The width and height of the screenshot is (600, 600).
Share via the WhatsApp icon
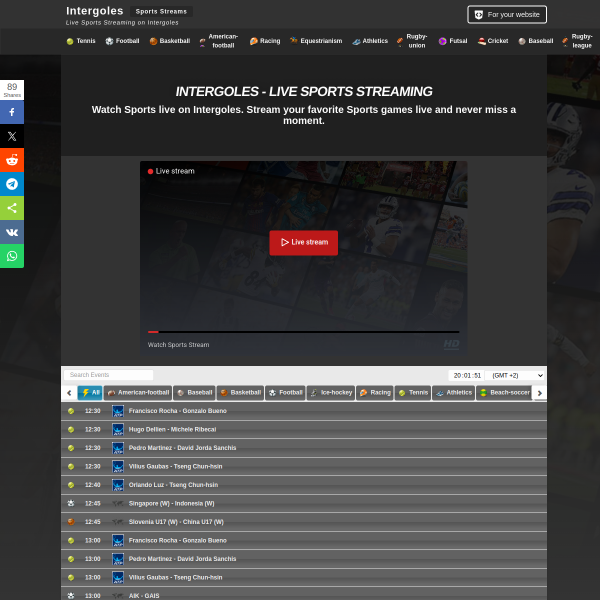coord(12,256)
